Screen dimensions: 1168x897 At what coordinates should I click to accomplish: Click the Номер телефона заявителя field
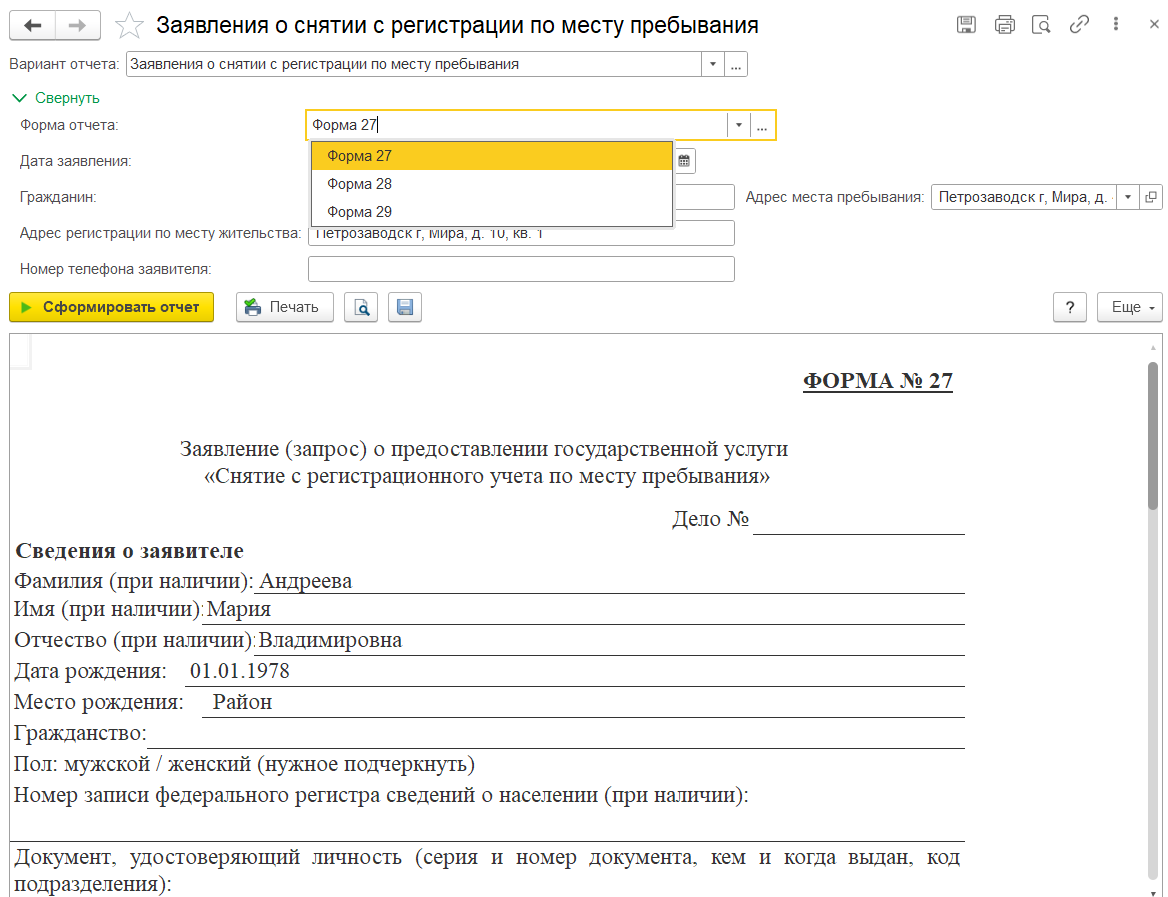tap(520, 269)
